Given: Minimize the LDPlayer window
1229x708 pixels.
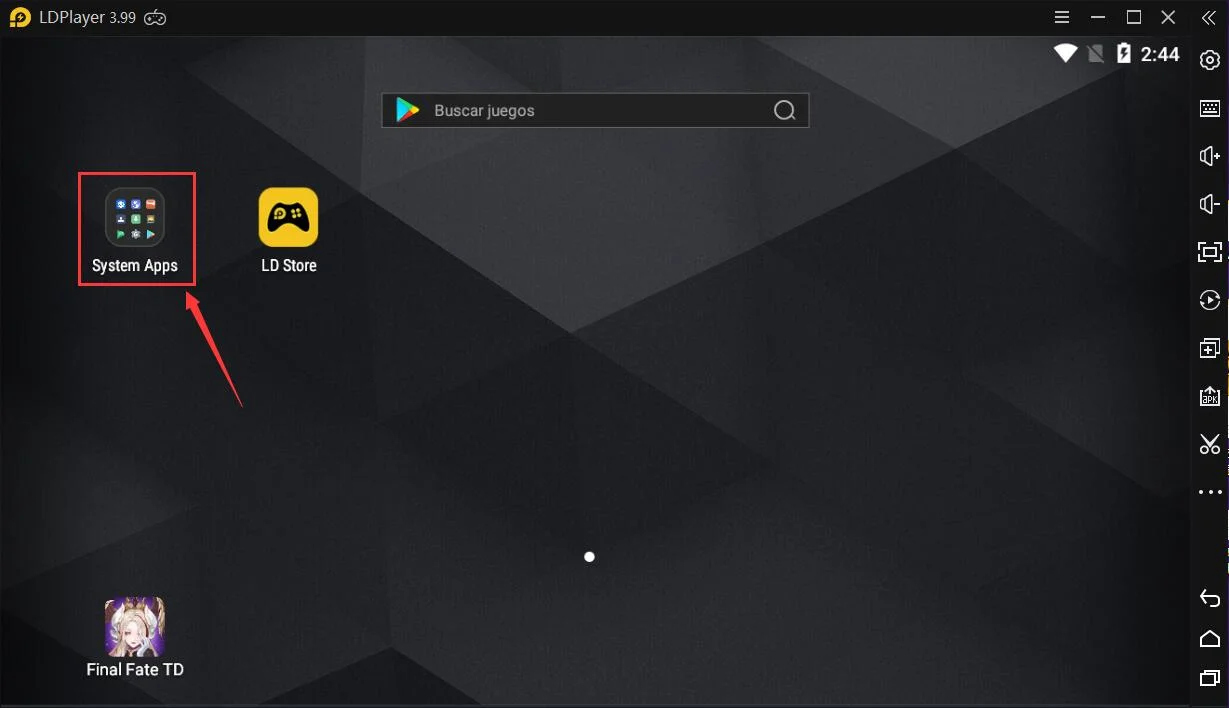Looking at the screenshot, I should [1099, 18].
